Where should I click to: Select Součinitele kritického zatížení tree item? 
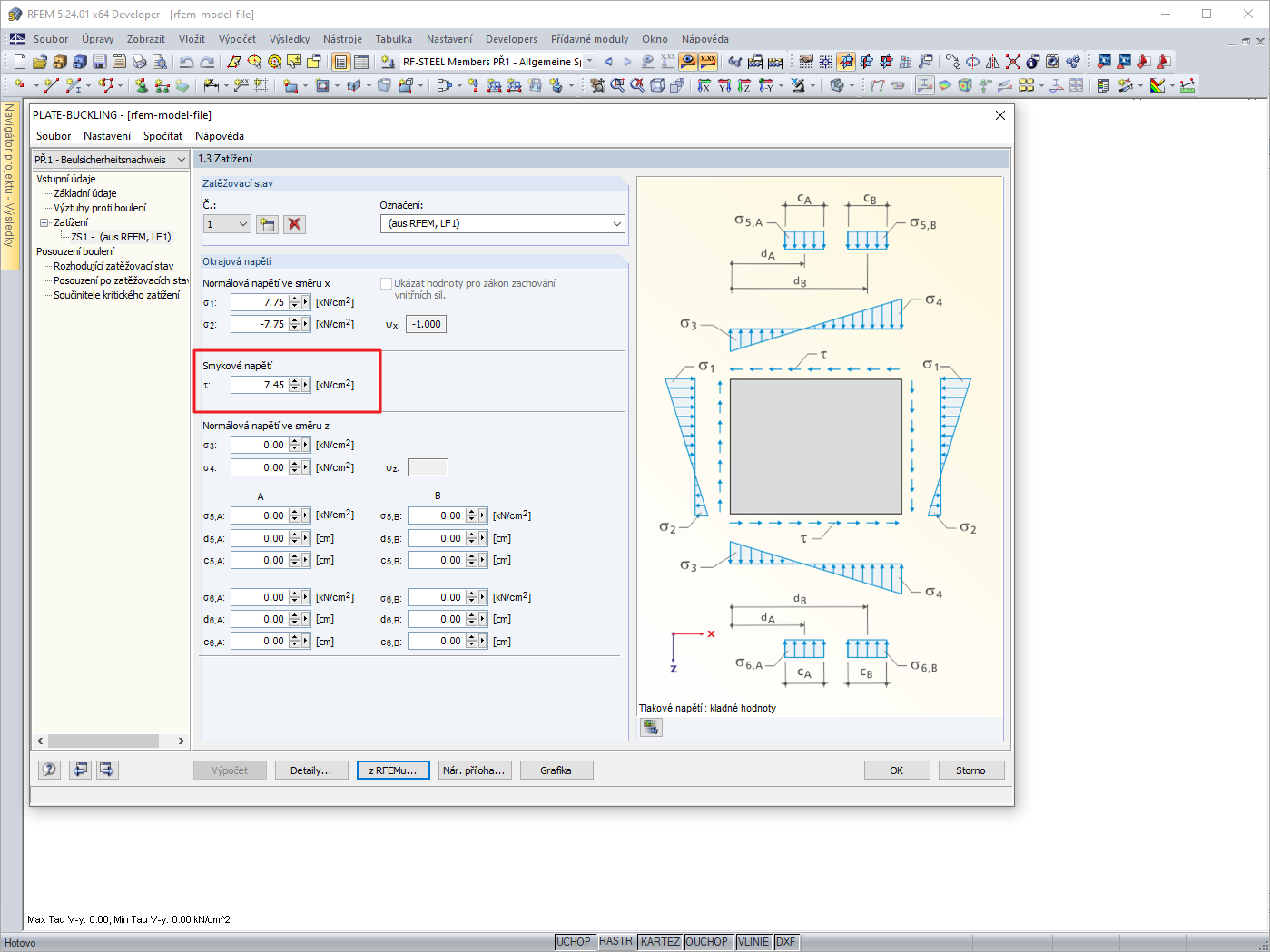(116, 295)
